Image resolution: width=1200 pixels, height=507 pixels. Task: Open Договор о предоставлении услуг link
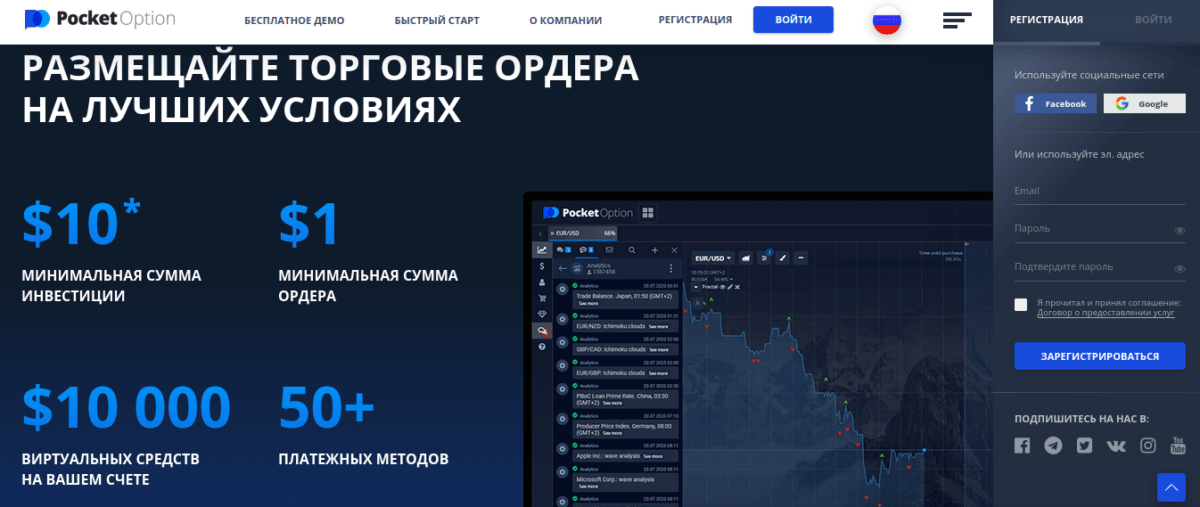tap(1092, 313)
